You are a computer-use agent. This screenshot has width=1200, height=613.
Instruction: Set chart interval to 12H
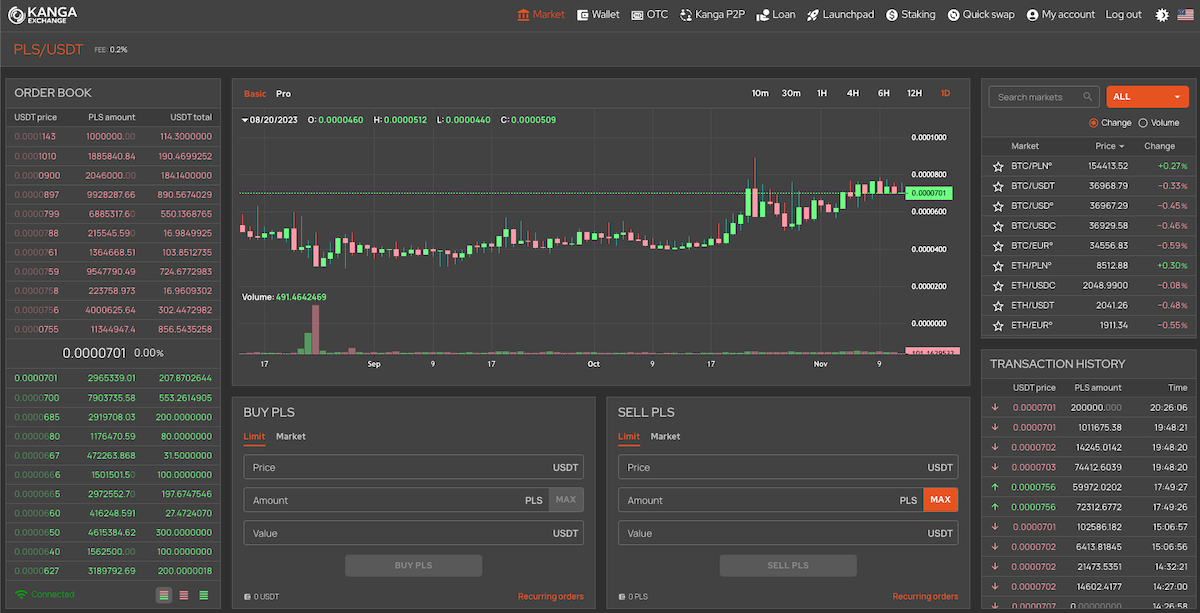click(x=914, y=93)
